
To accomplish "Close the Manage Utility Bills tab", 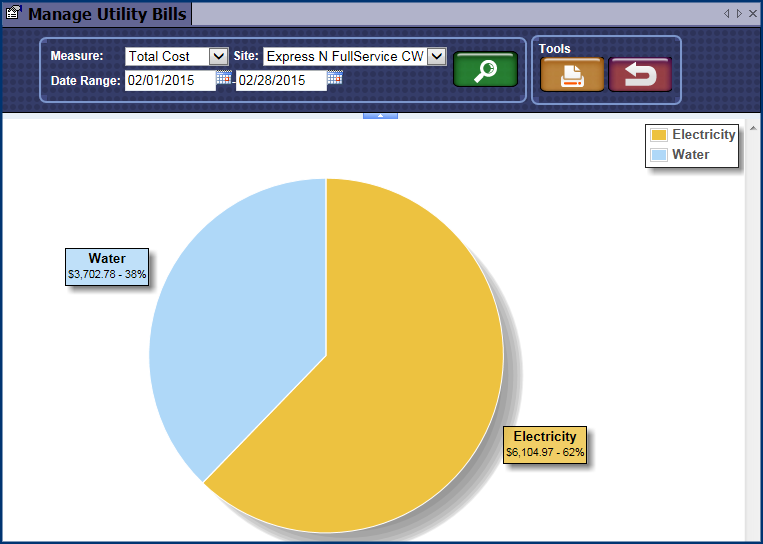I will click(752, 14).
